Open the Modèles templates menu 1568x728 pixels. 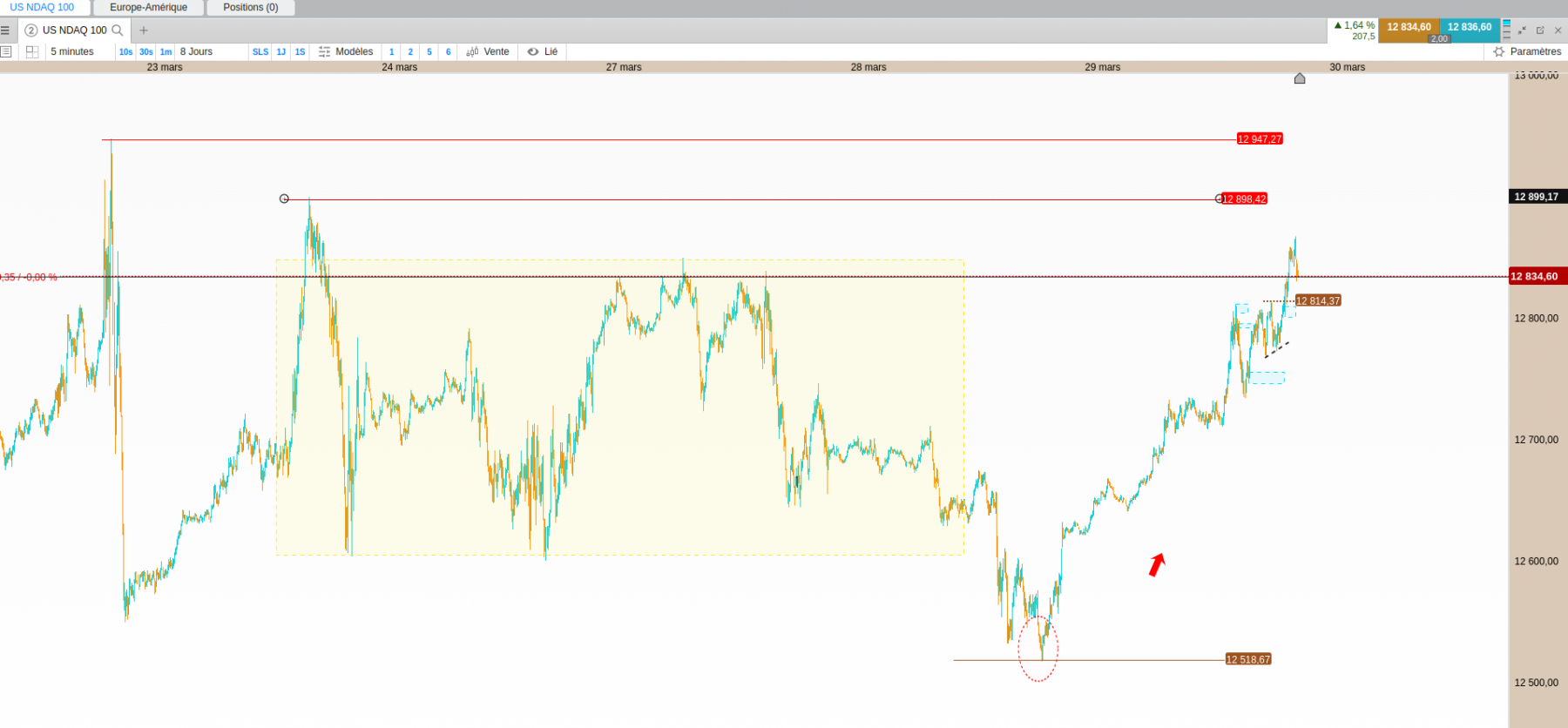click(x=346, y=52)
